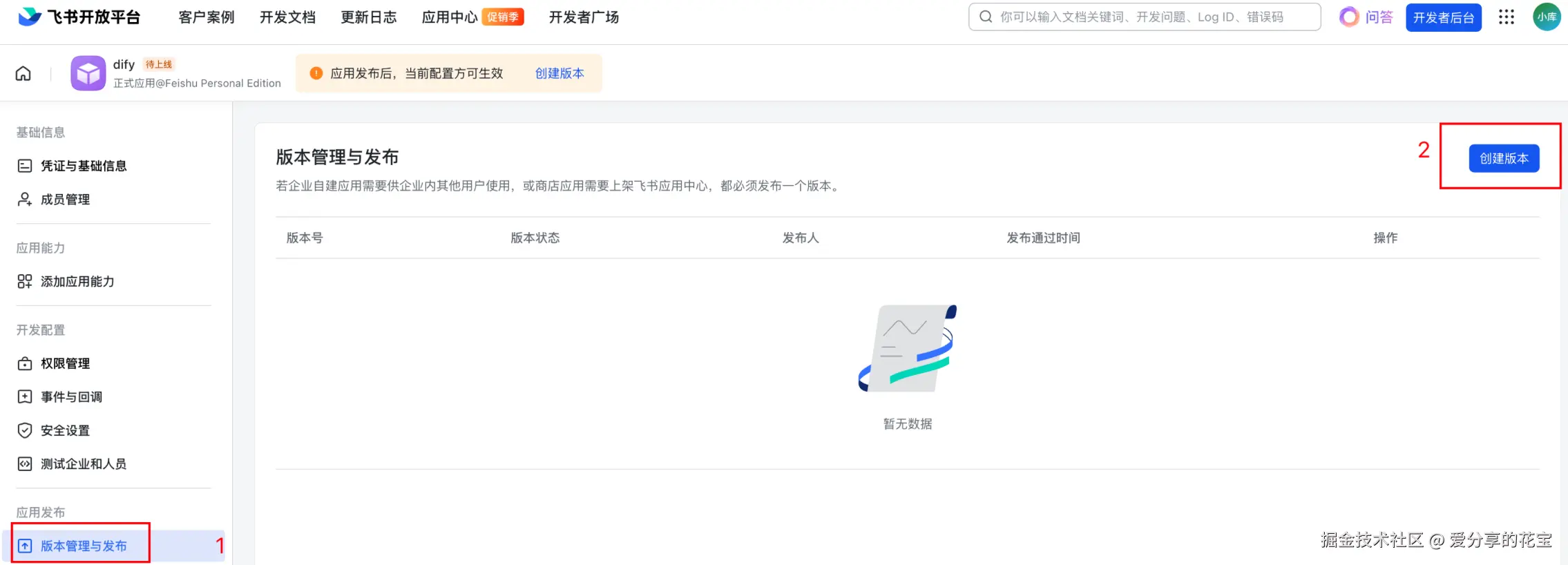Screen dimensions: 1568x565
Task: Click the empty-state document illustration
Action: (x=908, y=348)
